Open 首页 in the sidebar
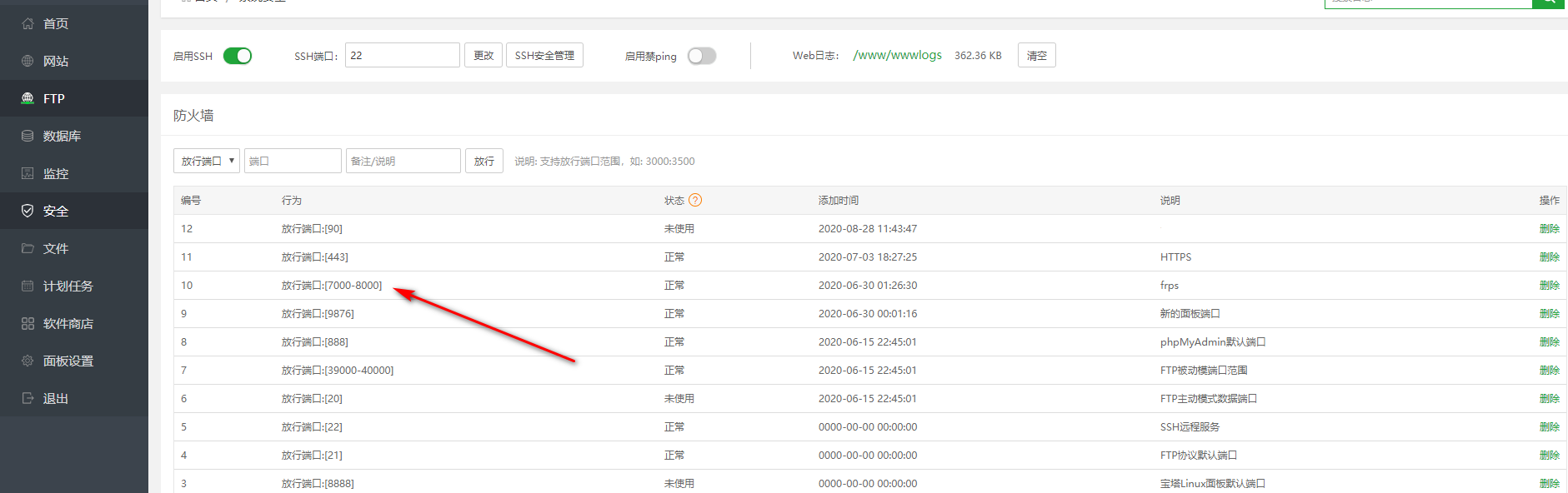Screen dimensions: 1568x493 56,23
